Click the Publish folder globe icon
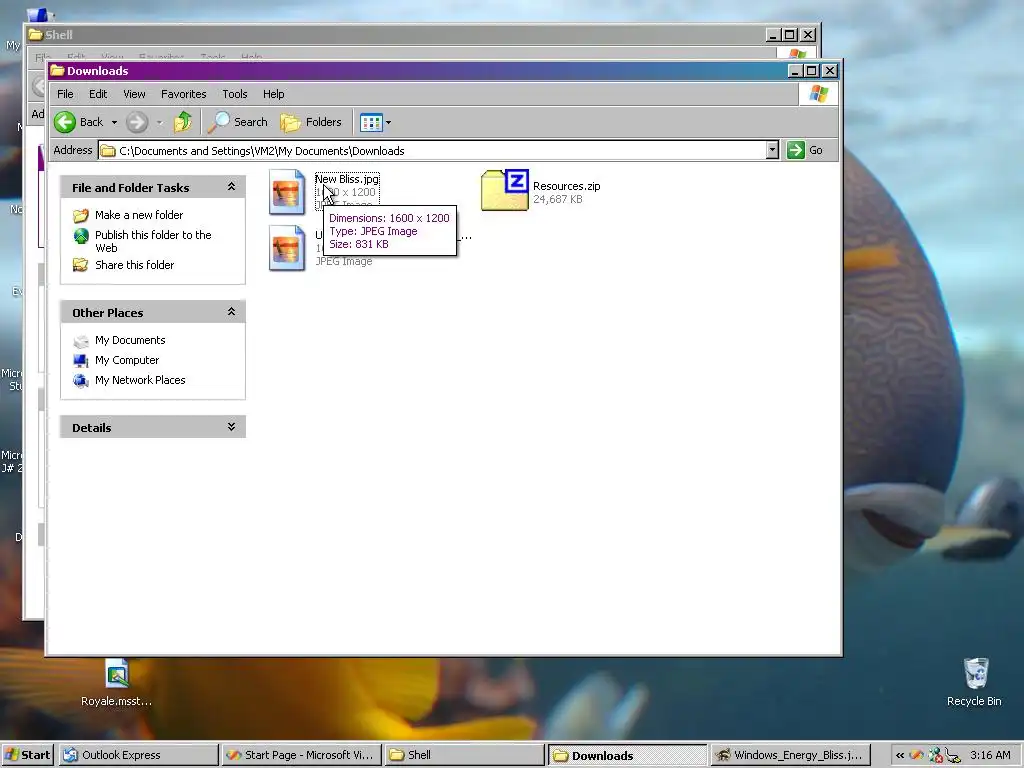This screenshot has width=1024, height=768. point(81,236)
